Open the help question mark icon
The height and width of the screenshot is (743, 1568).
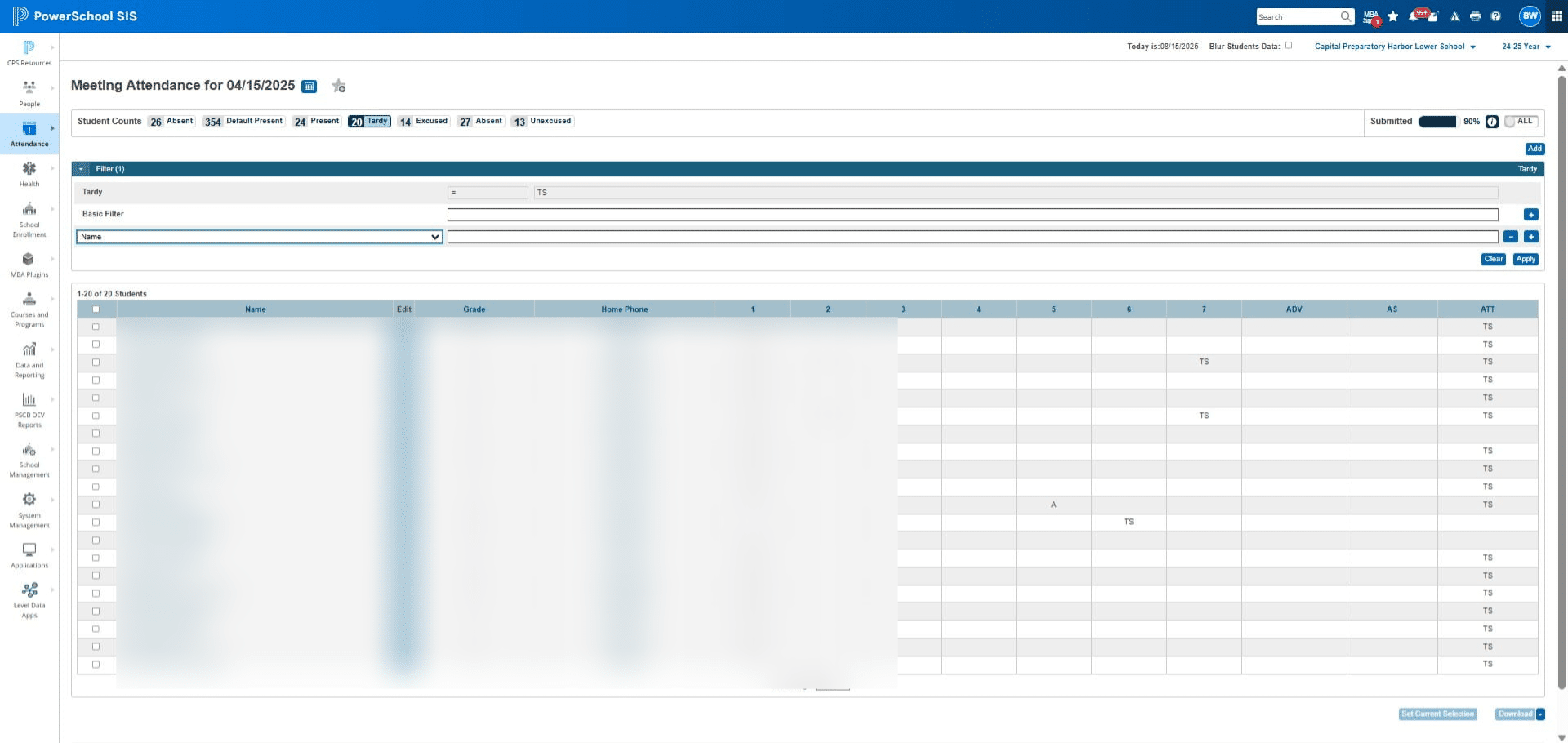(x=1495, y=16)
